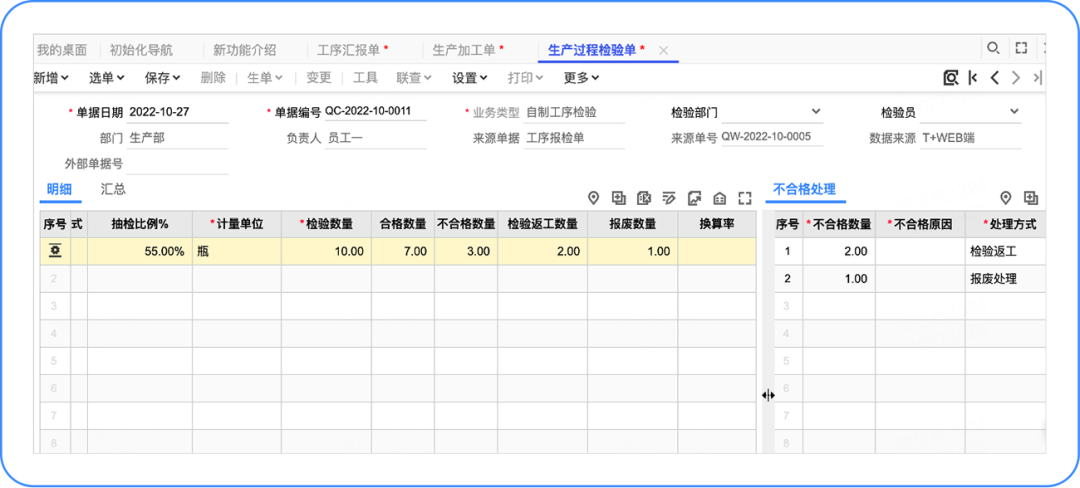Open the 设置 menu

pos(469,78)
